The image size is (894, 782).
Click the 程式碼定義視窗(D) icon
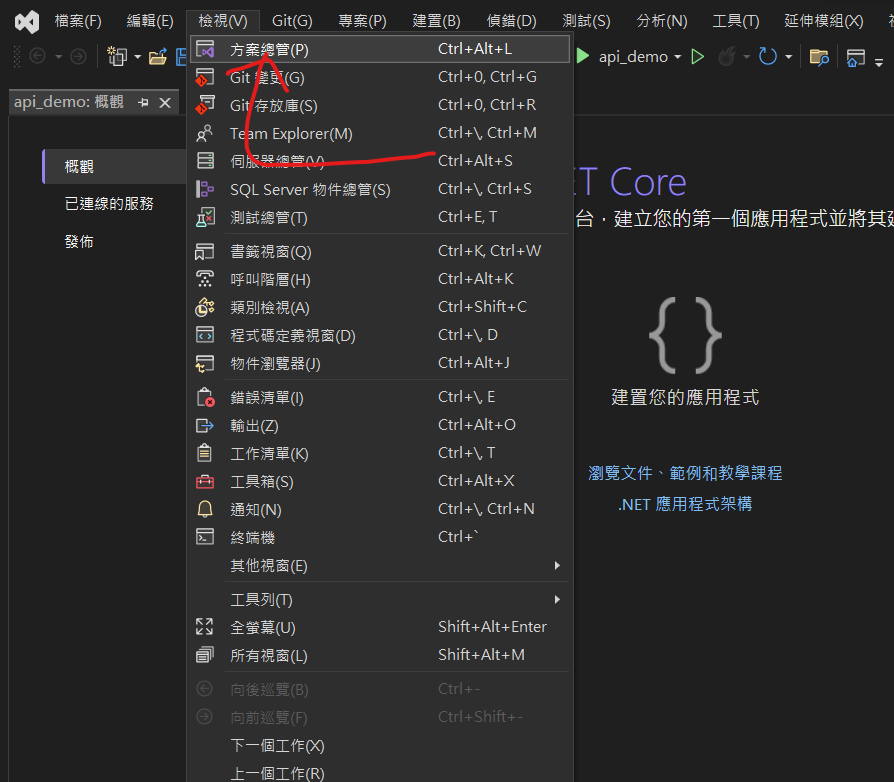pos(205,335)
